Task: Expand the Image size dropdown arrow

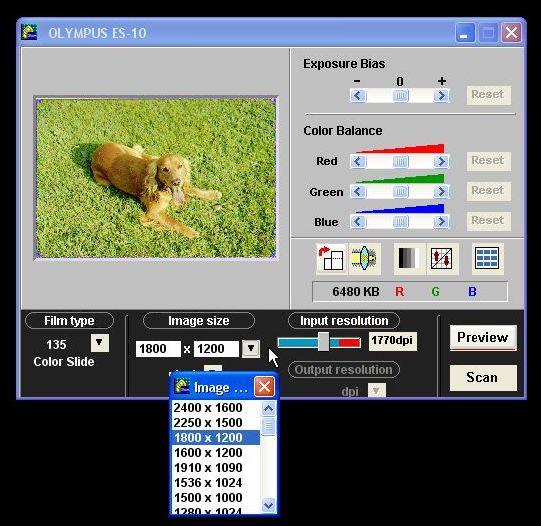Action: 251,348
